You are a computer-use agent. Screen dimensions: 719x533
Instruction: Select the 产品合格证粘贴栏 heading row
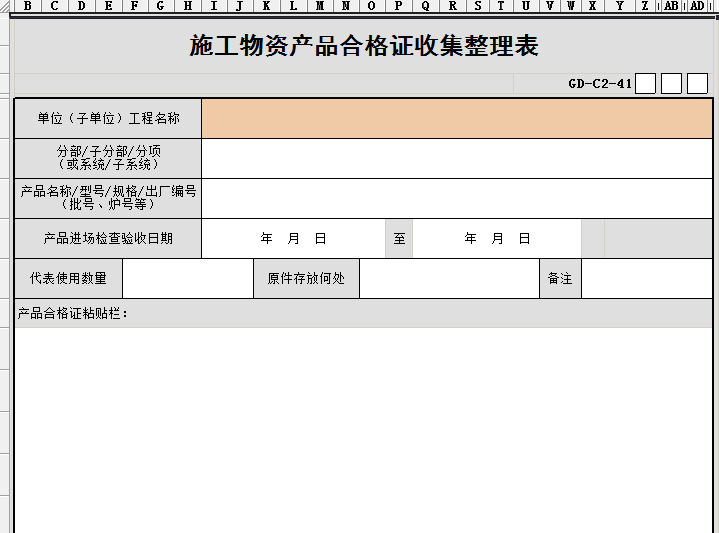[x=363, y=313]
